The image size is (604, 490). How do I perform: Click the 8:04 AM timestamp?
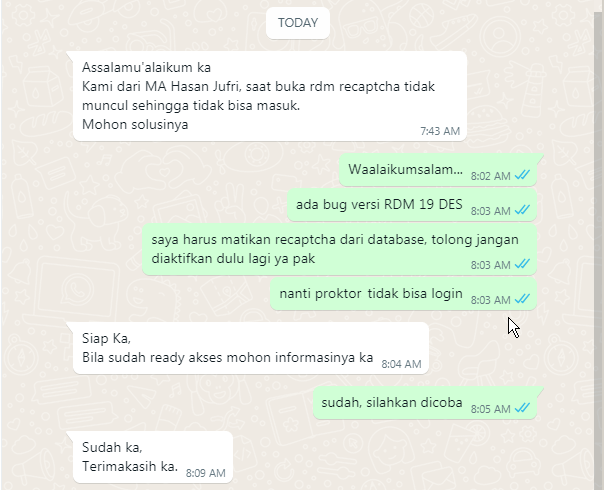pyautogui.click(x=401, y=364)
